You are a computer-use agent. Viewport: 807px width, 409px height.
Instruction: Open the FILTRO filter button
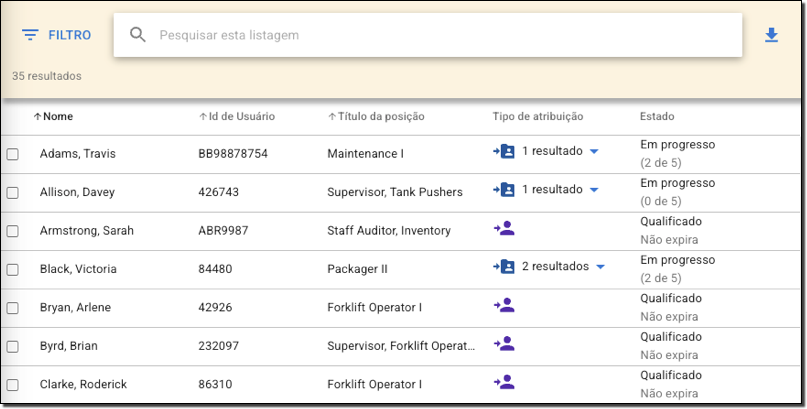point(56,35)
